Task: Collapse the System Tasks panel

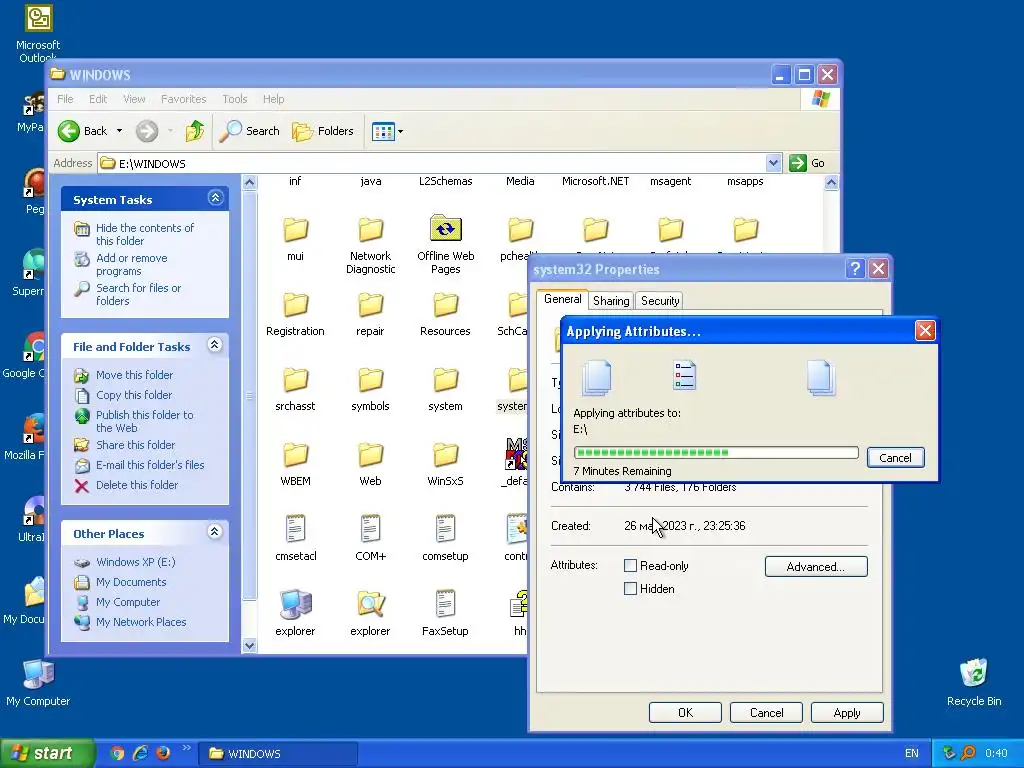Action: [x=216, y=198]
